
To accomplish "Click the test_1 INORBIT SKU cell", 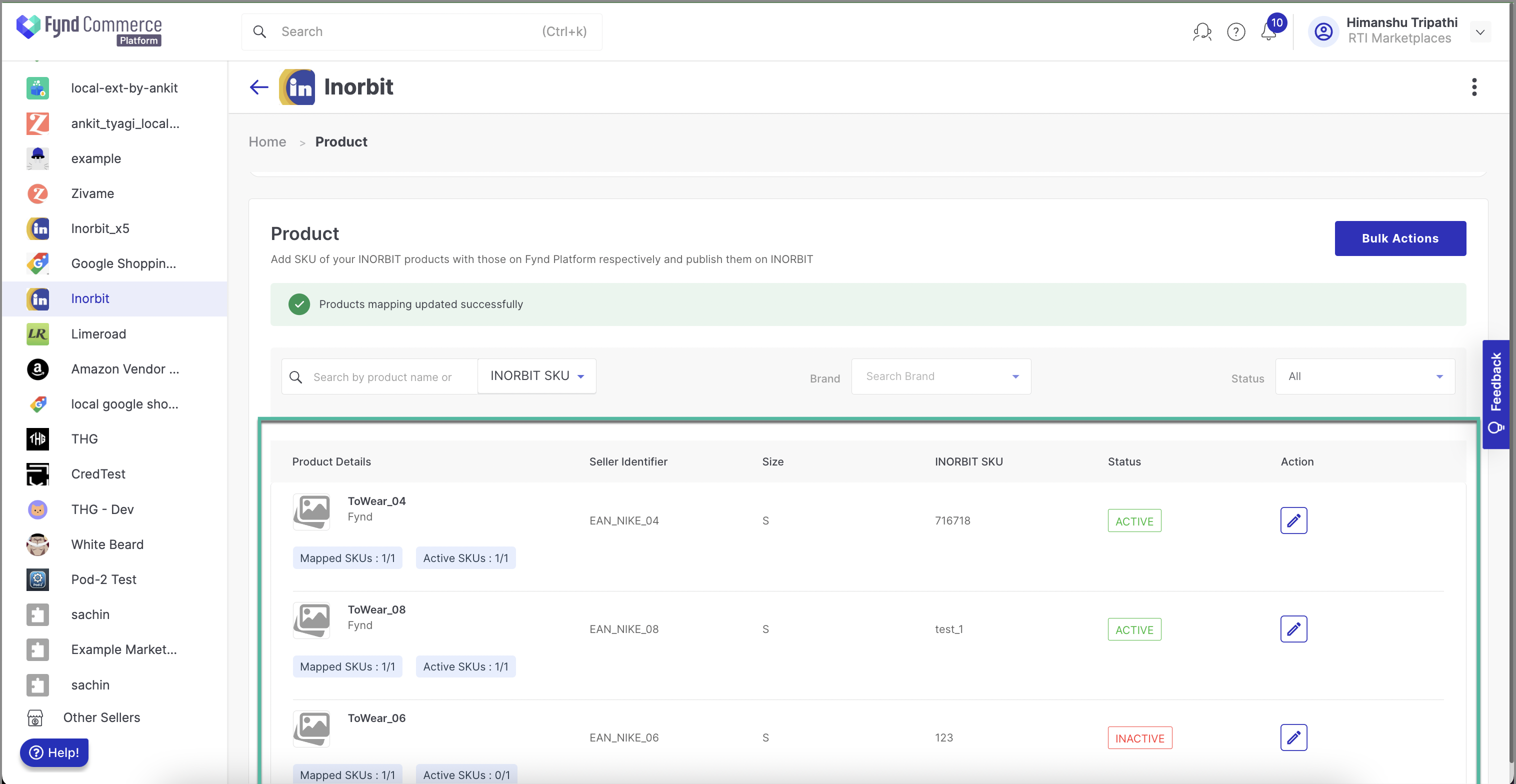I will (x=948, y=629).
